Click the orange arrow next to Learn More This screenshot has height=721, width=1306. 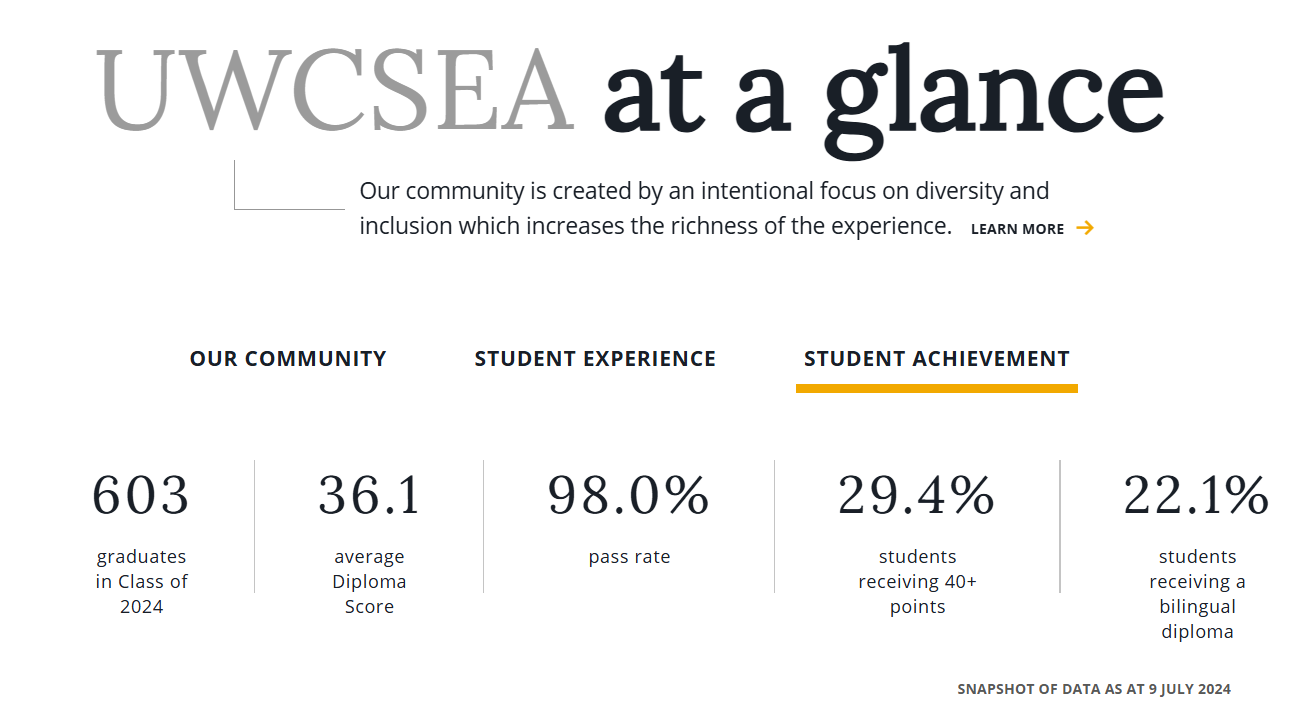point(1085,228)
